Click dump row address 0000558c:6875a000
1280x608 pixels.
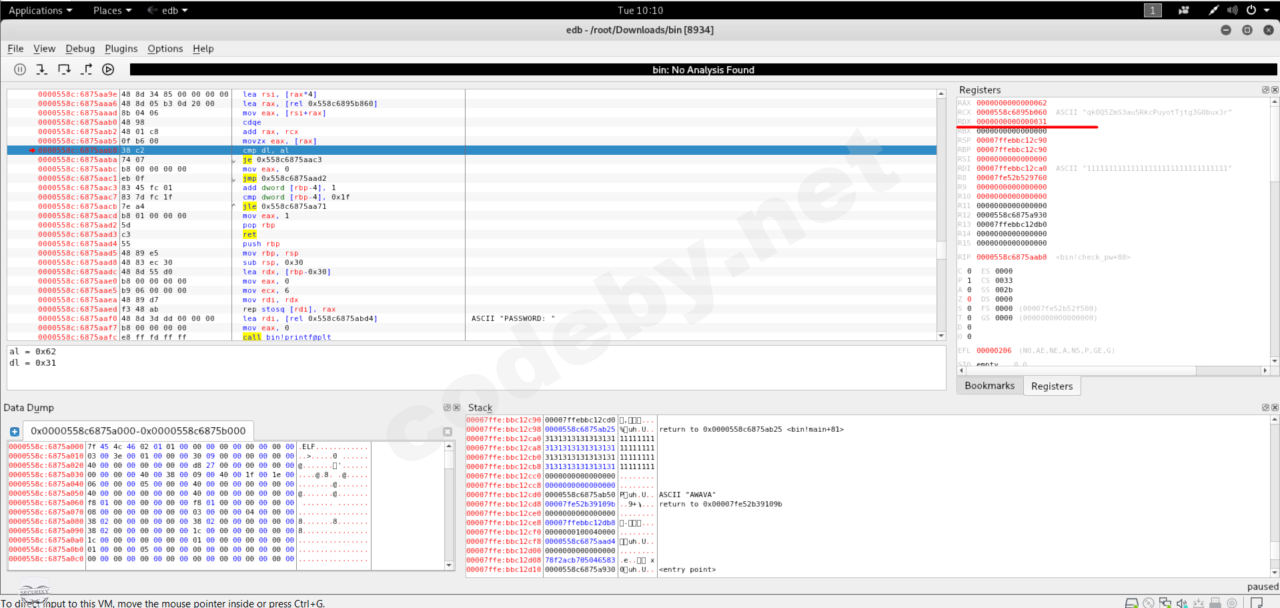pos(45,447)
